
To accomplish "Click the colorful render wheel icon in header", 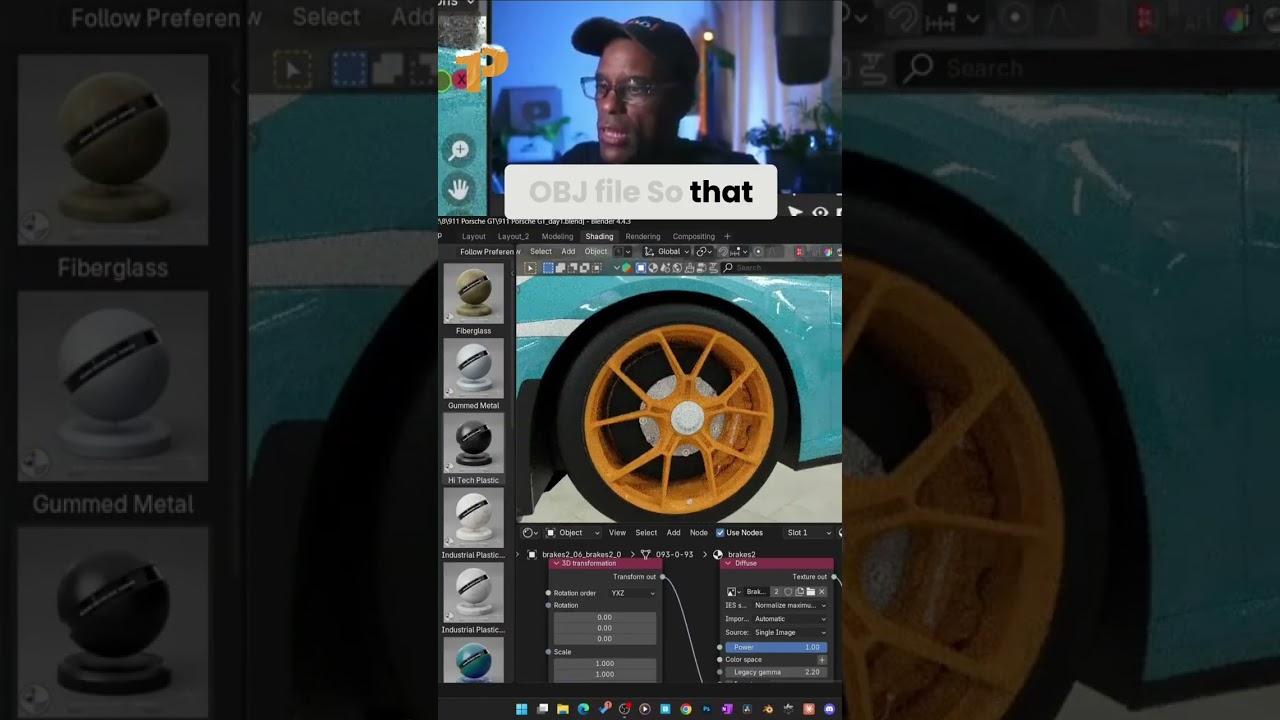I will [829, 252].
